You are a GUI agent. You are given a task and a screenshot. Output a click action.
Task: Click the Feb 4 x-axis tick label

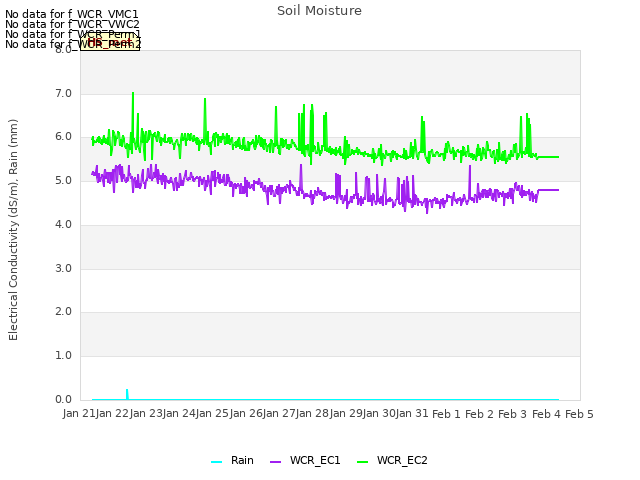546,414
